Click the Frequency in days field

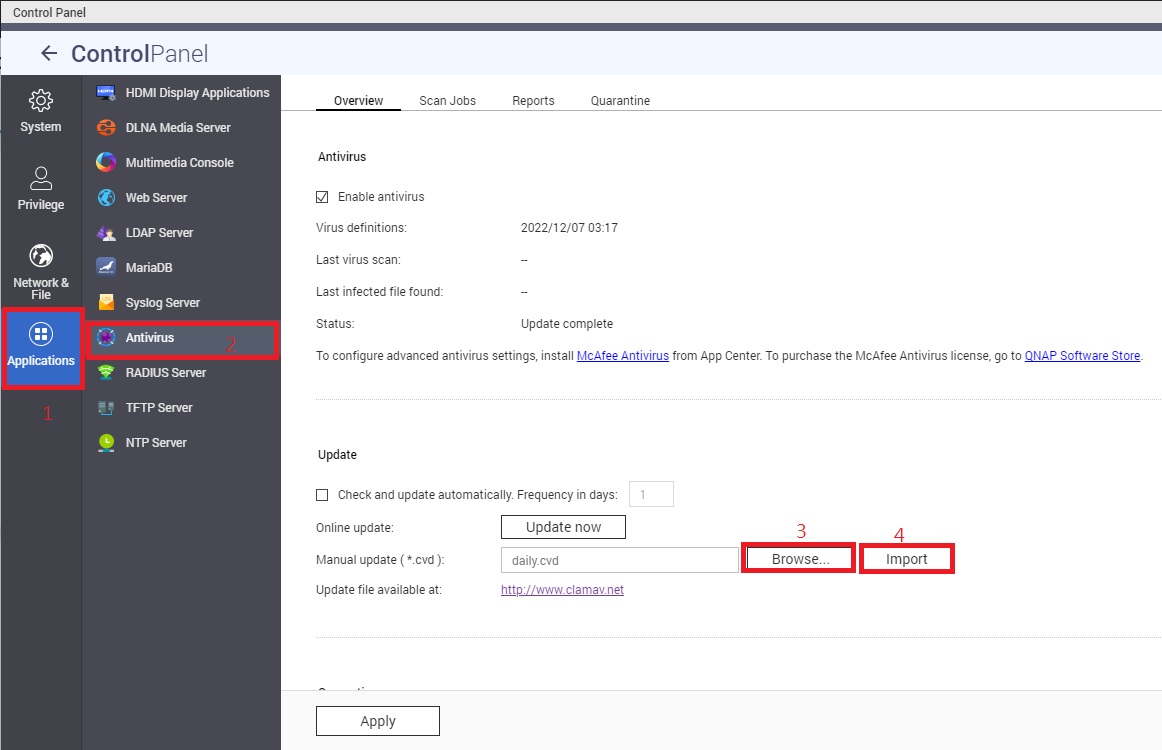[650, 494]
